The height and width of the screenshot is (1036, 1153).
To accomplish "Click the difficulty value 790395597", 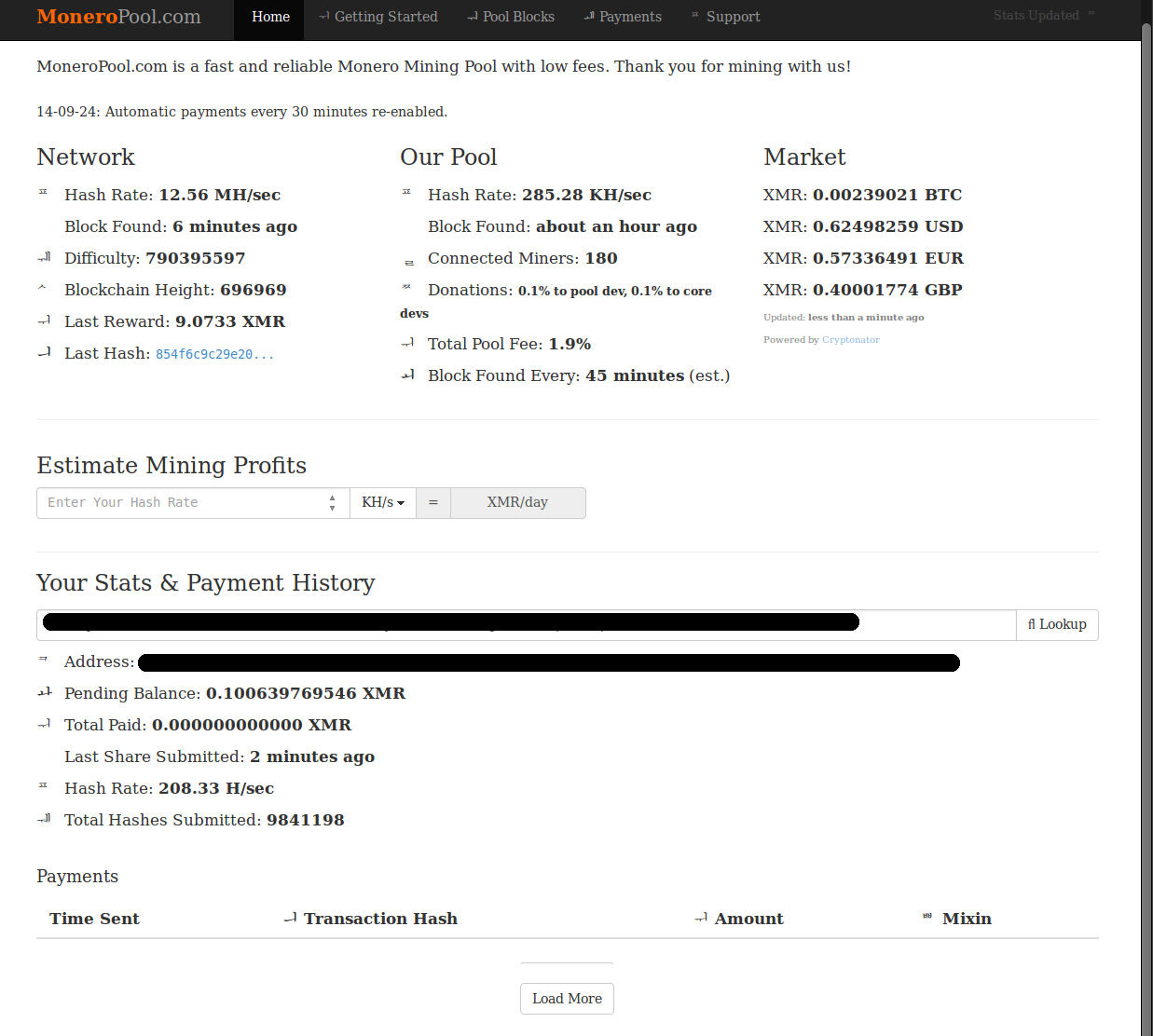I will coord(196,258).
